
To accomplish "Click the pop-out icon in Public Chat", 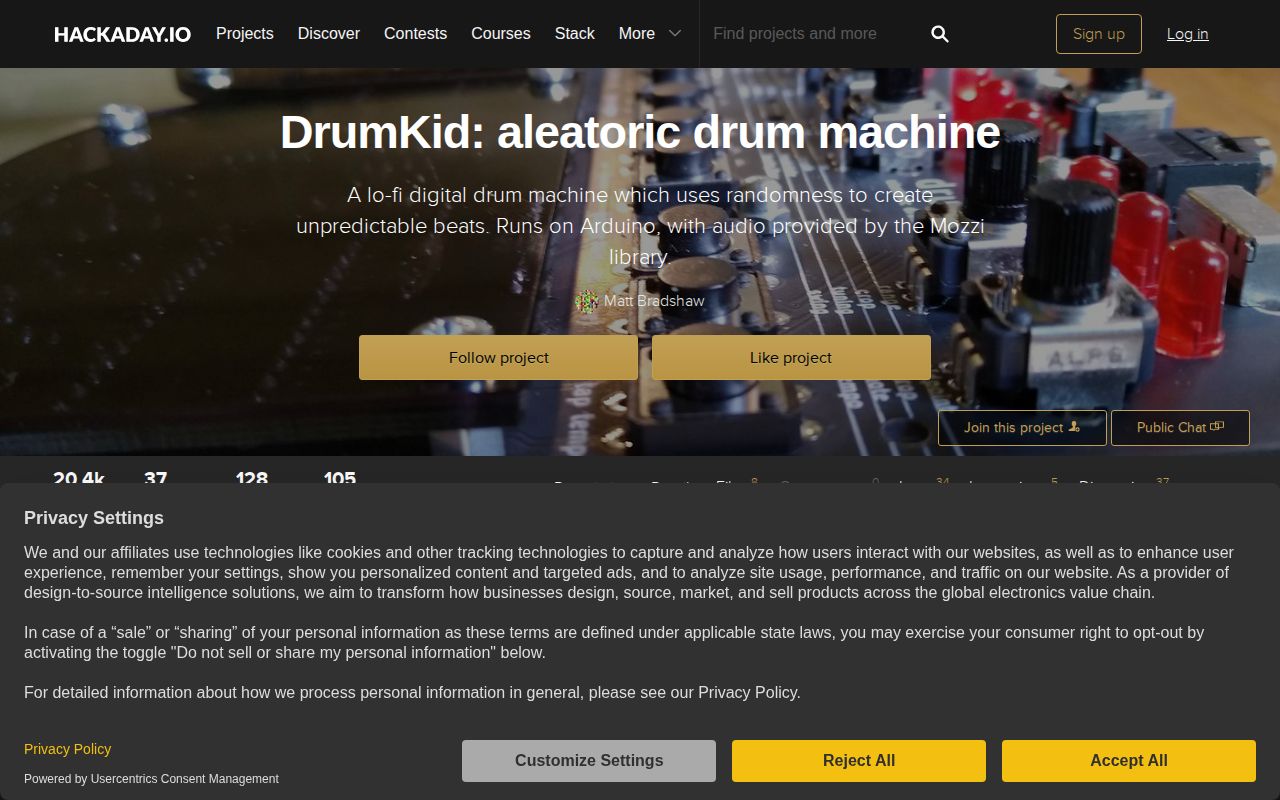I will pos(1217,427).
